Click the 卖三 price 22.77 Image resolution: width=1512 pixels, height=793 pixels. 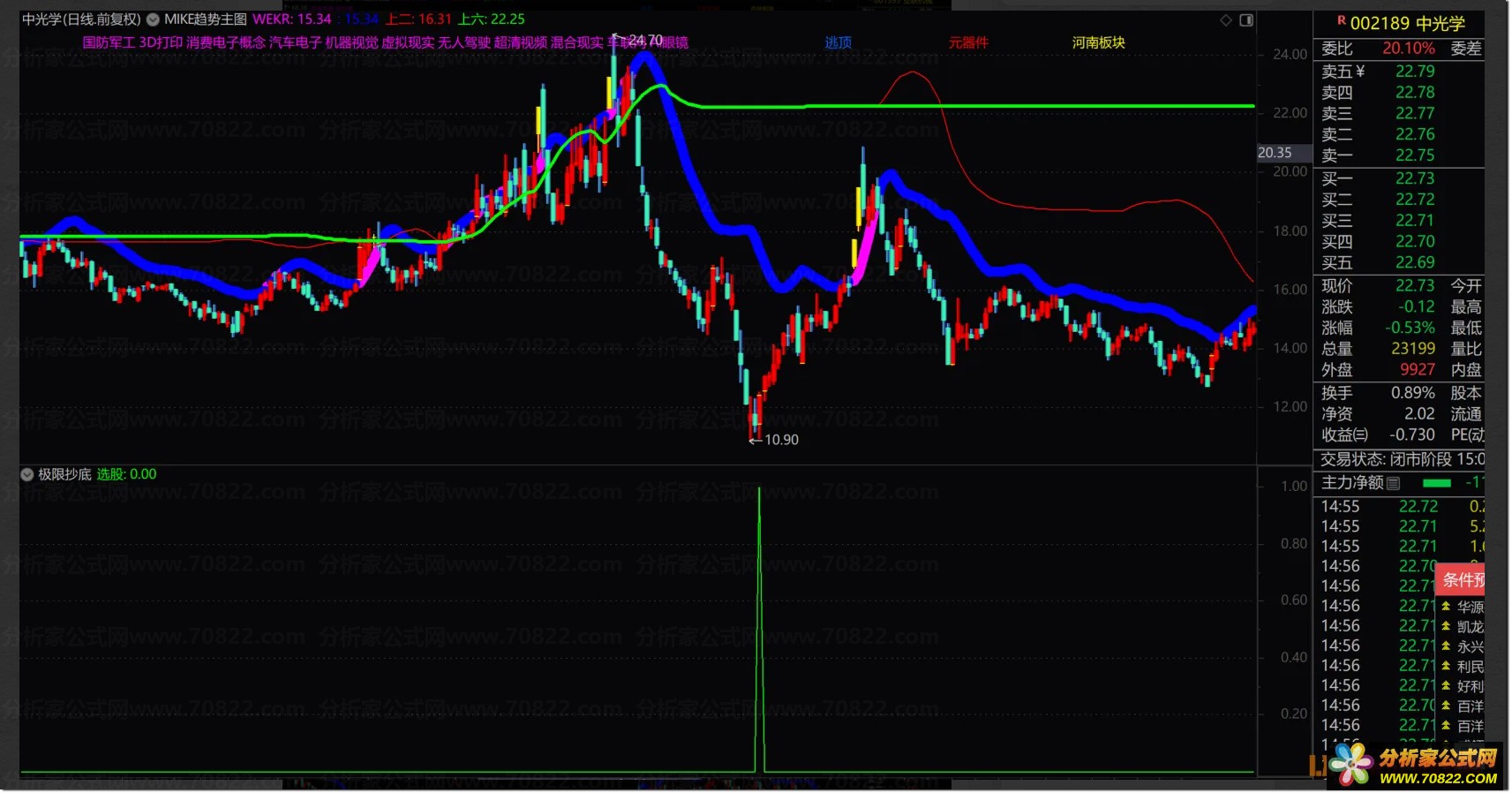point(1415,113)
